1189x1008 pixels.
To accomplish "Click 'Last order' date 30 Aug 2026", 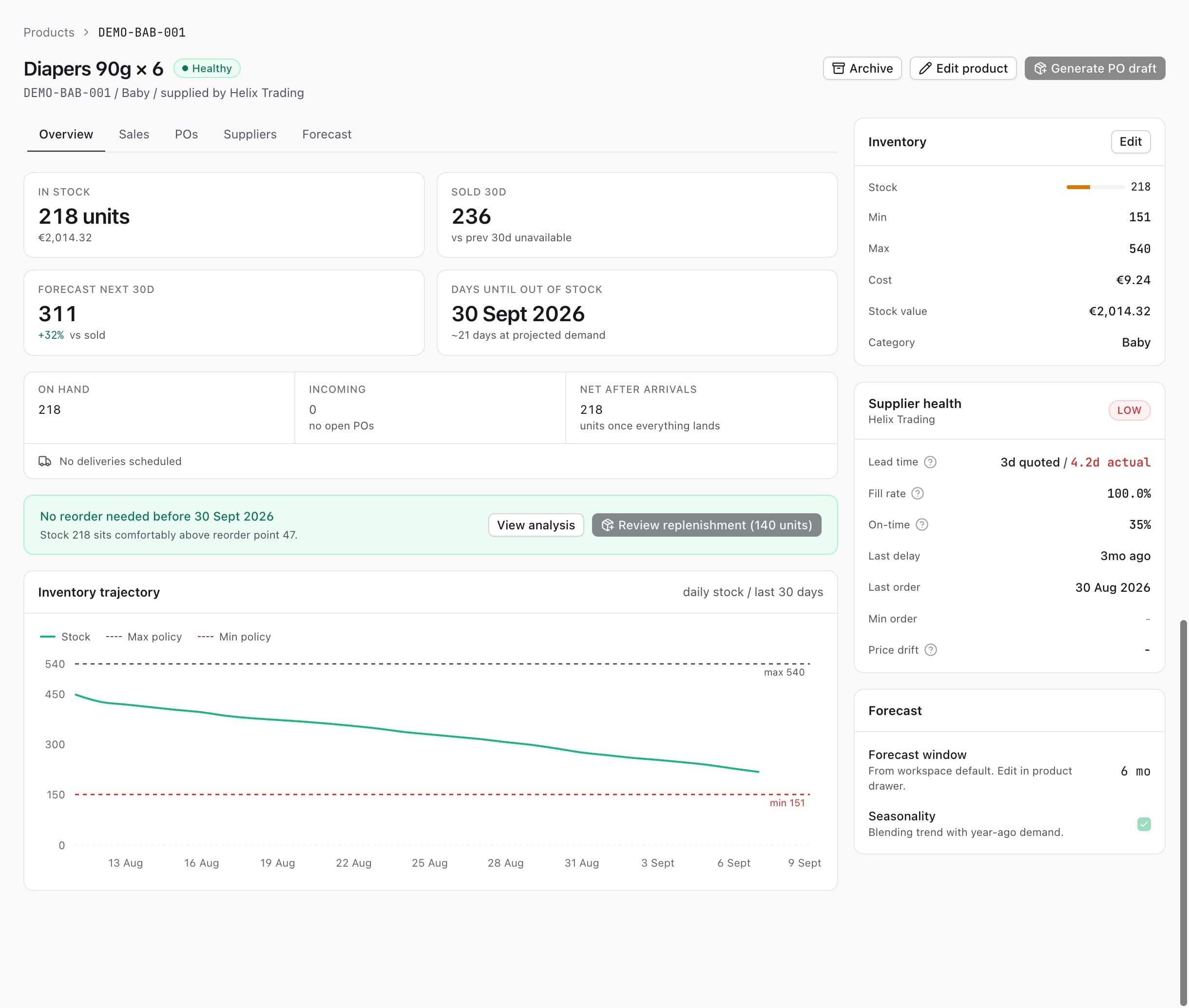I will click(1112, 587).
